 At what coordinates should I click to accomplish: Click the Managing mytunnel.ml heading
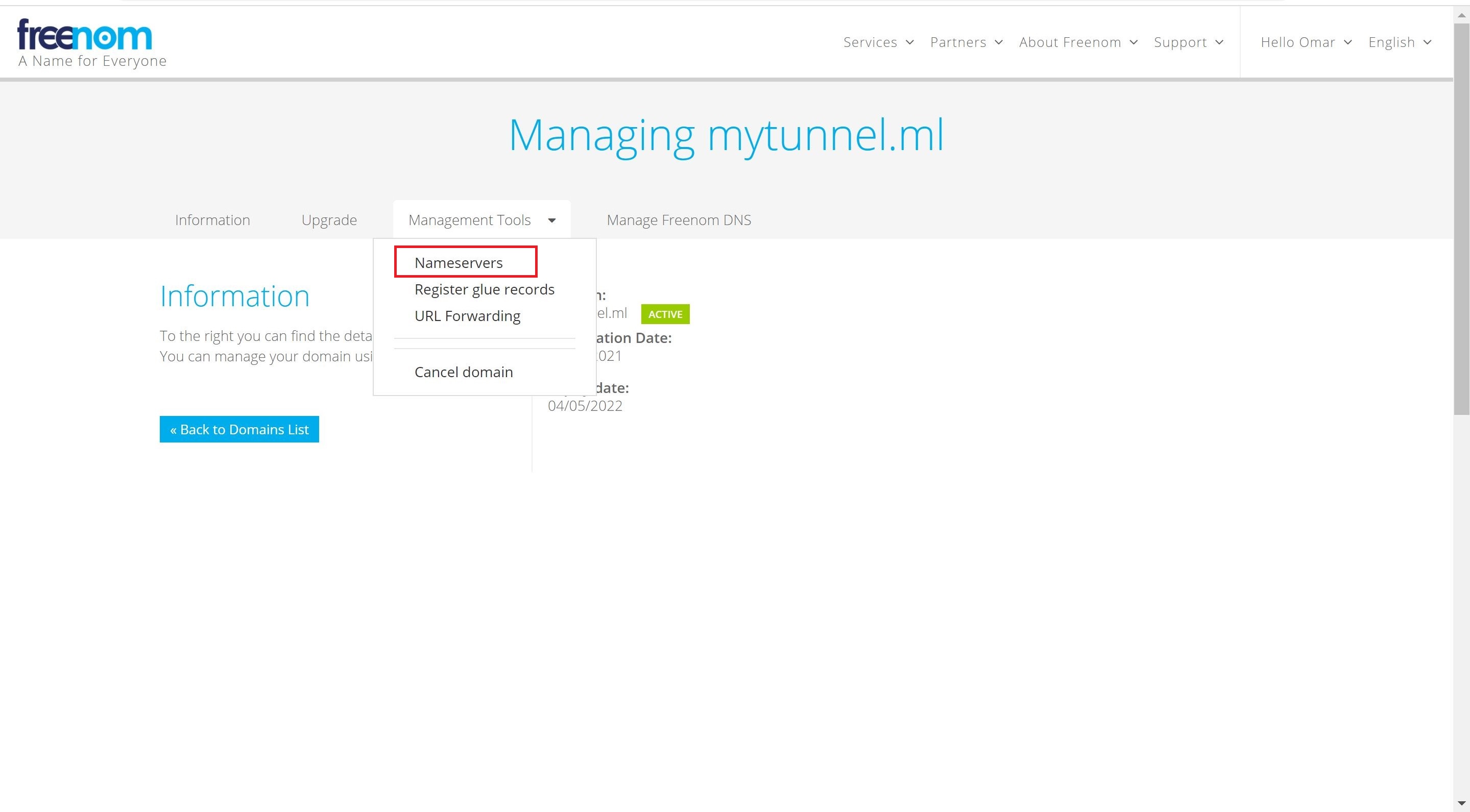726,136
